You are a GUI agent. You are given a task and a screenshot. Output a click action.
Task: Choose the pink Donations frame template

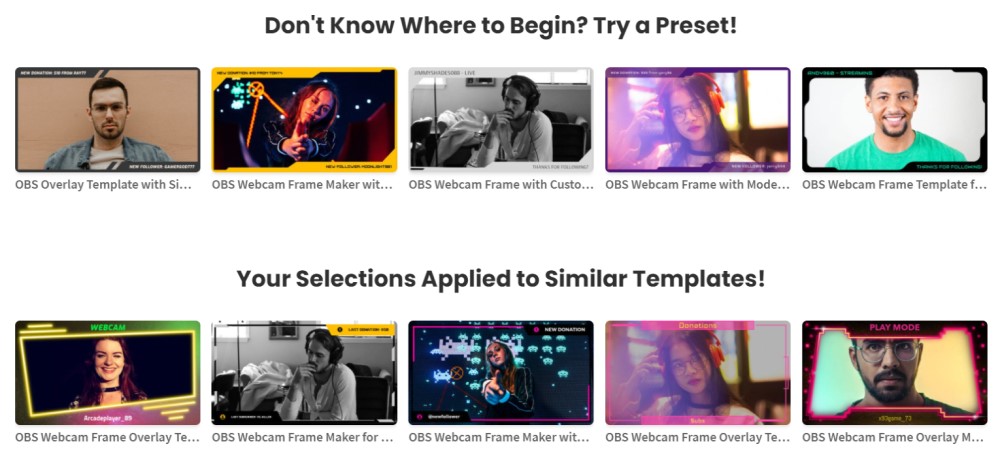tap(698, 373)
